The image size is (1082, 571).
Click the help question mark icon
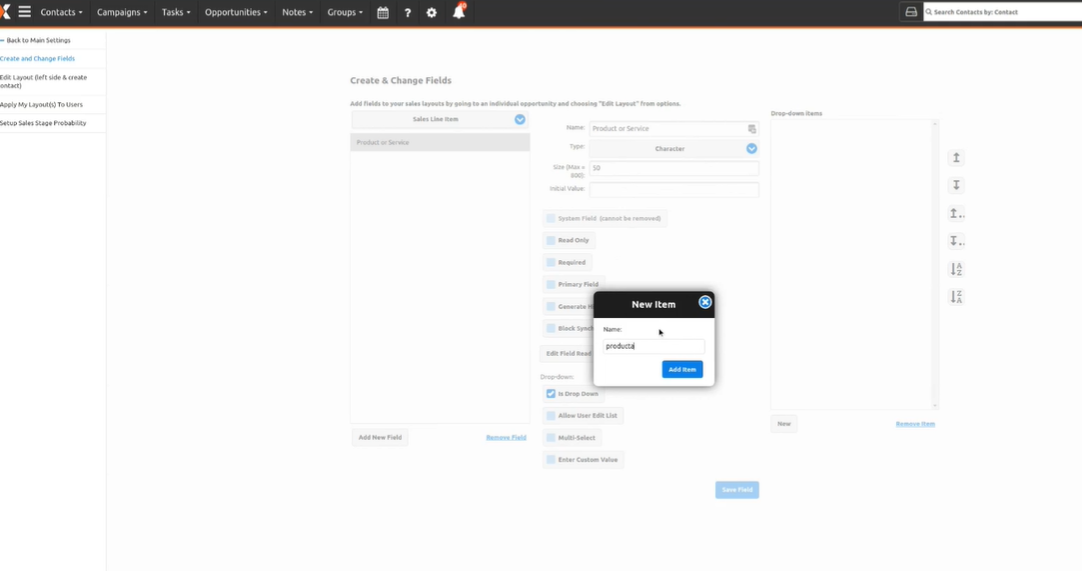(x=407, y=12)
